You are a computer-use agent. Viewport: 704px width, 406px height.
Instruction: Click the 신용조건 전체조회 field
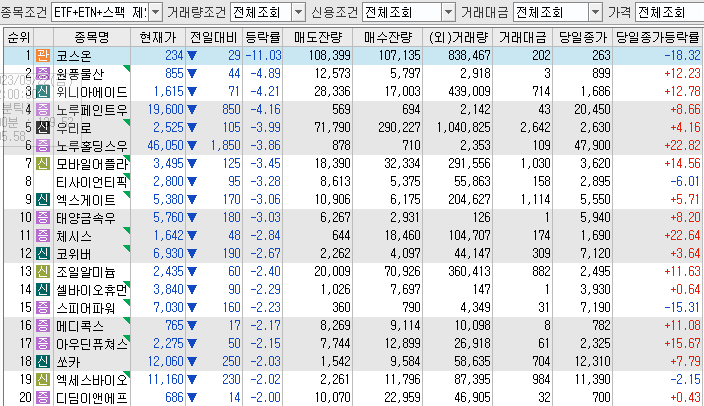pyautogui.click(x=402, y=12)
